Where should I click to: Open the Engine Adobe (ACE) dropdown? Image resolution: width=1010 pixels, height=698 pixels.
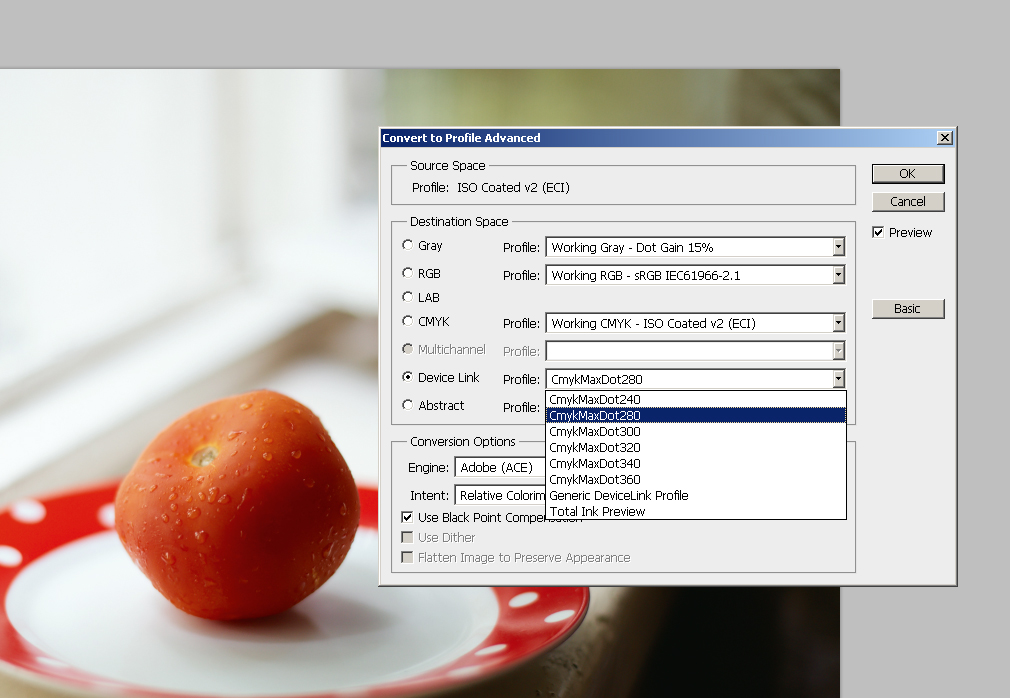[500, 467]
